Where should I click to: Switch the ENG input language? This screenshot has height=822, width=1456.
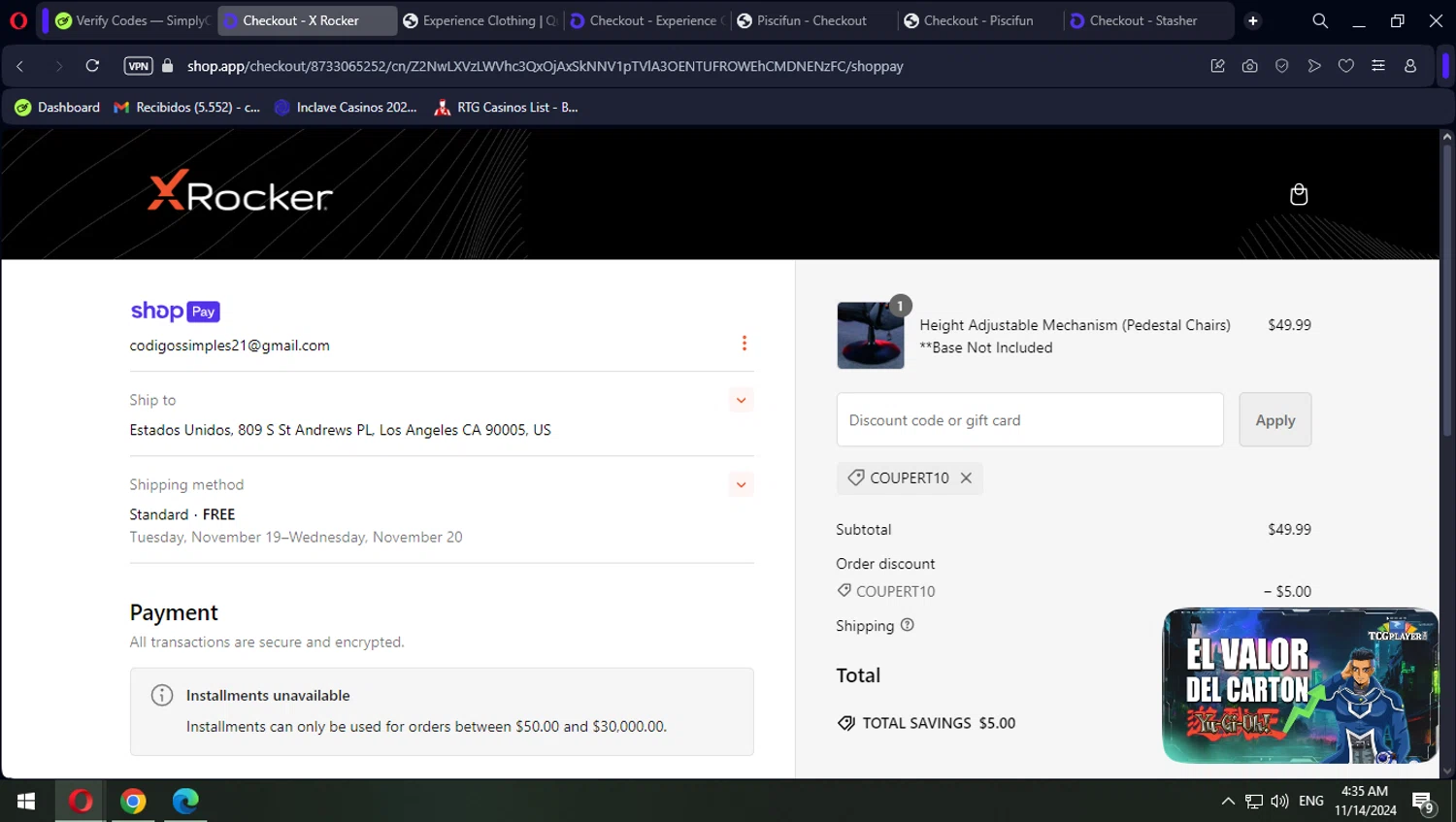pos(1311,801)
